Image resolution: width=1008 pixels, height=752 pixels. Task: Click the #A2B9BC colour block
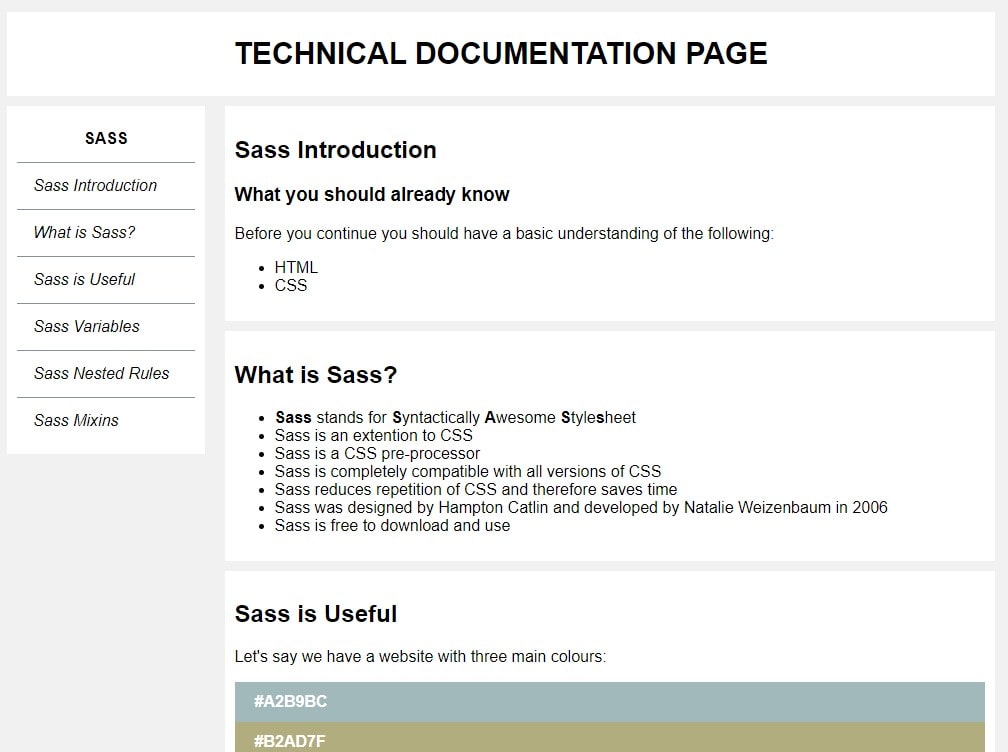(609, 702)
